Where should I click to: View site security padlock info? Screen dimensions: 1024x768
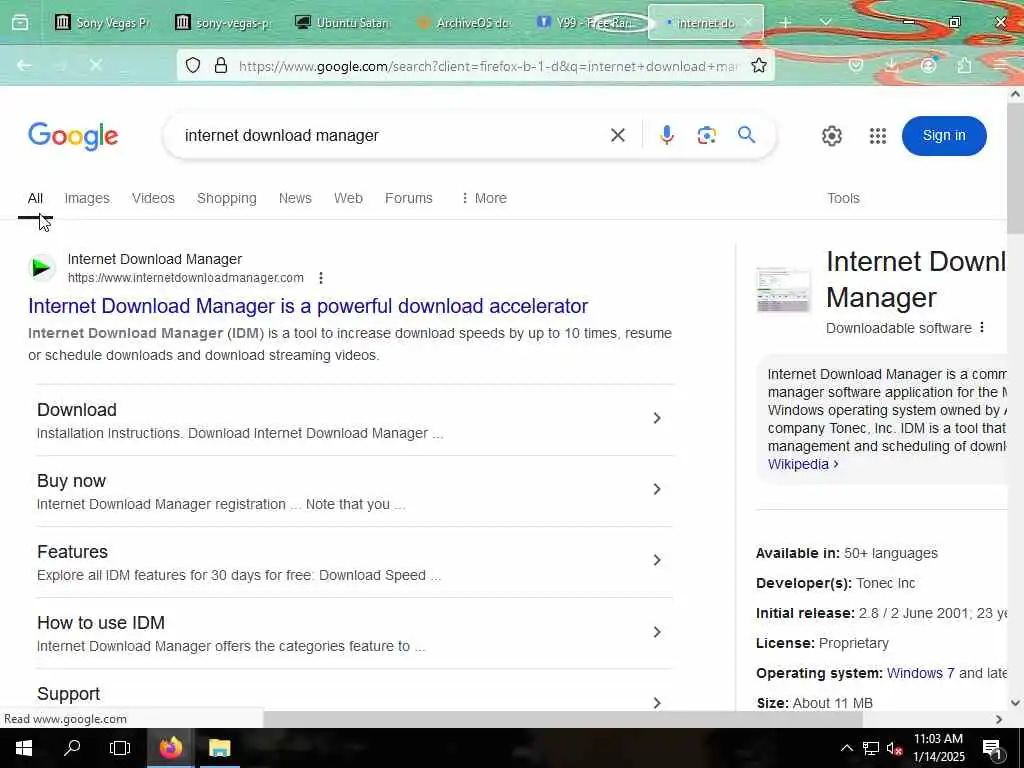point(221,65)
